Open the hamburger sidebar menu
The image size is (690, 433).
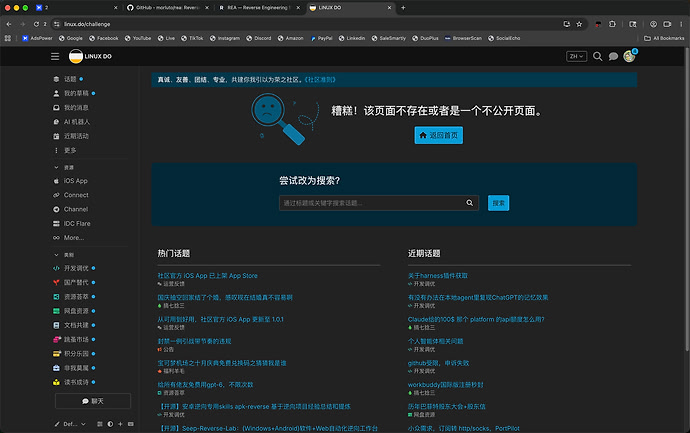pyautogui.click(x=55, y=56)
